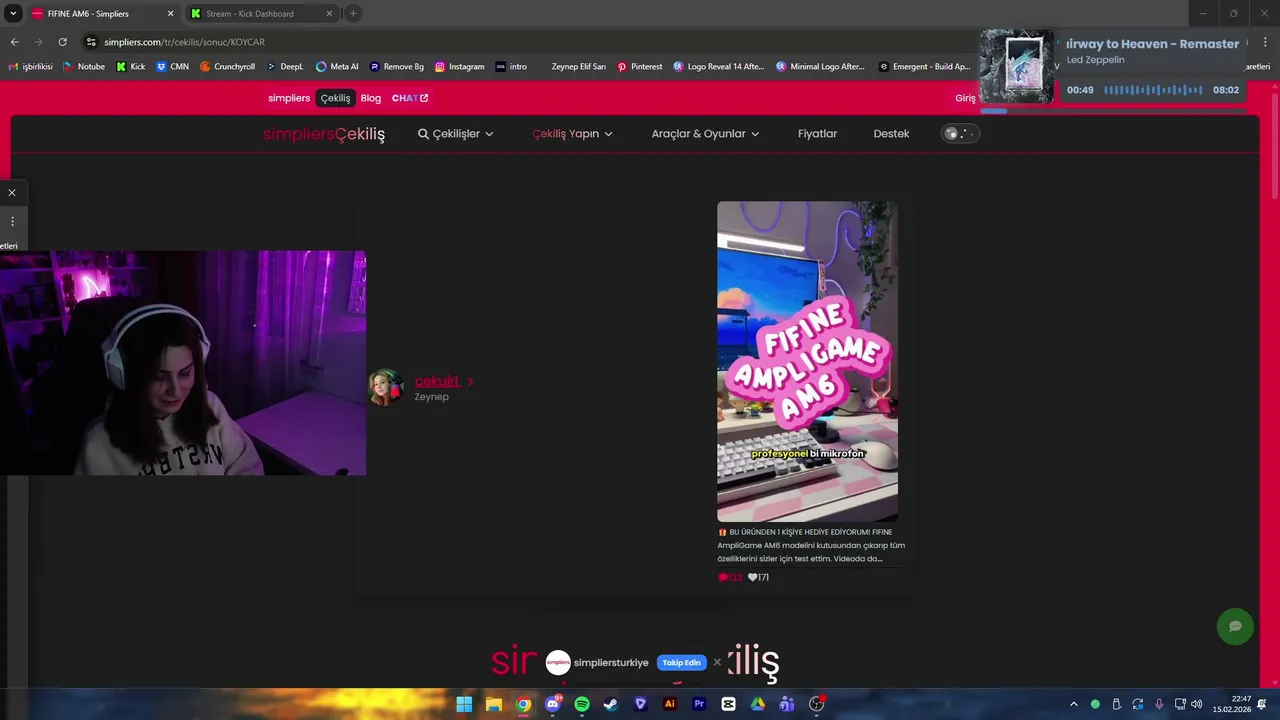Open clock and date 22:47 in tray

[1232, 704]
